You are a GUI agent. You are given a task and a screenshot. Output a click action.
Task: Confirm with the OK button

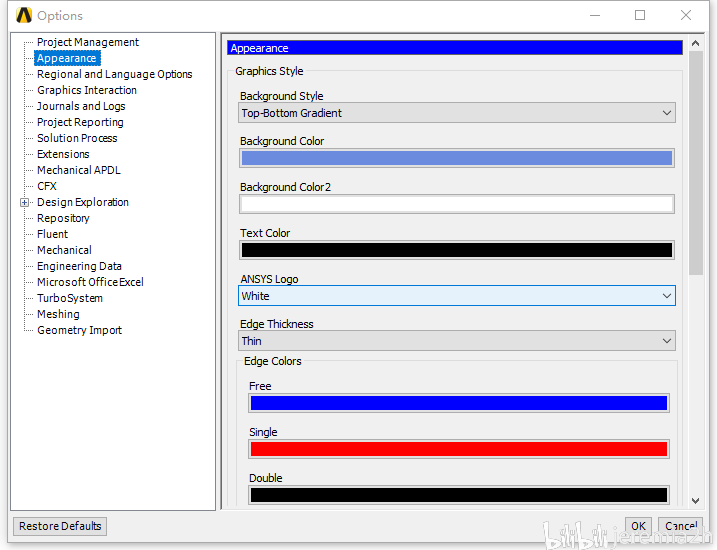(x=638, y=526)
